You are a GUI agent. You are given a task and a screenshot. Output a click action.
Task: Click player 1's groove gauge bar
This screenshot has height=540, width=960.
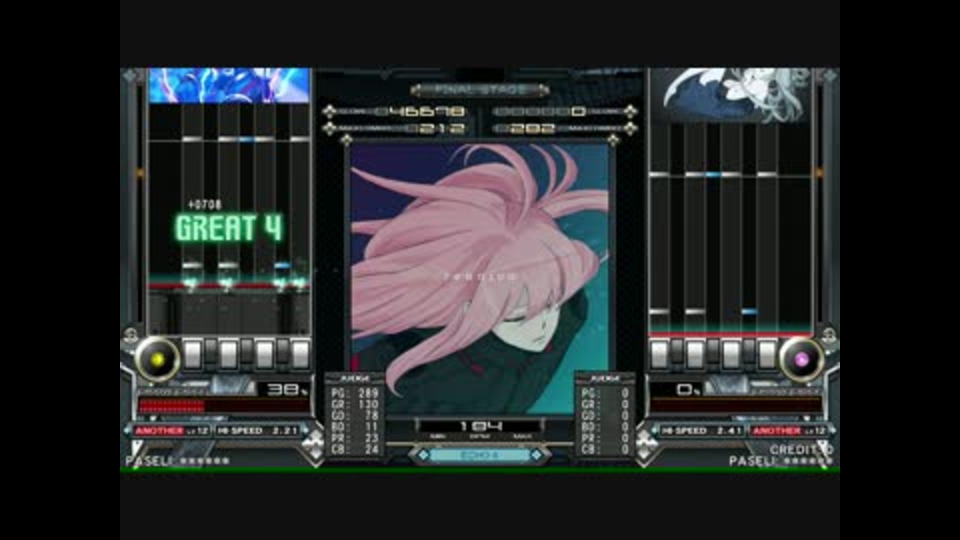pos(224,405)
